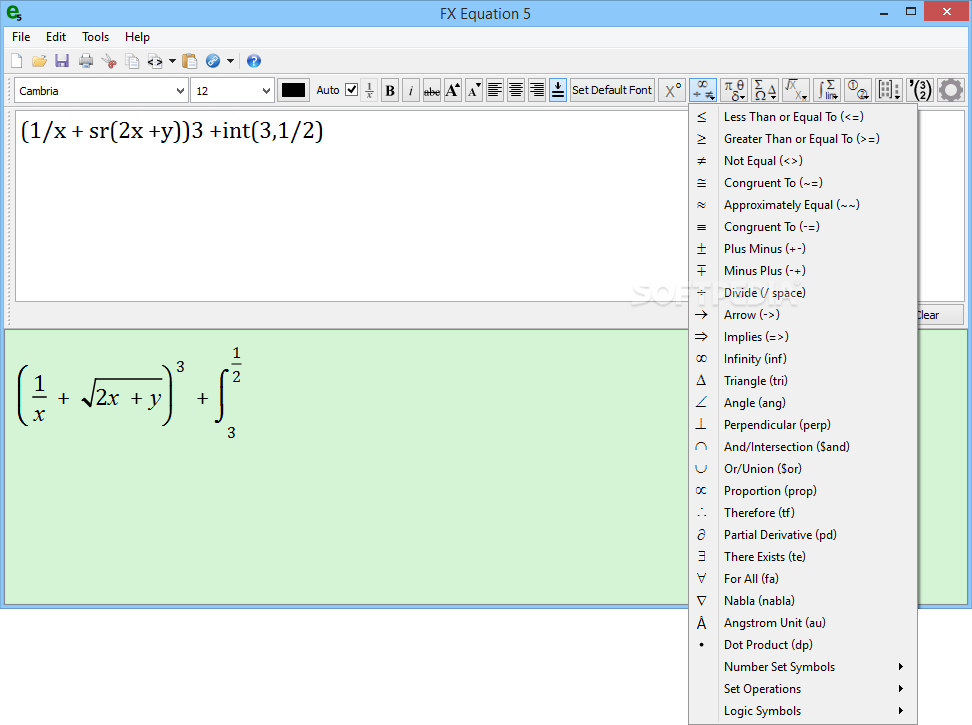Screen dimensions: 972x725
Task: Insert Therefore (tf) symbol
Action: click(803, 512)
